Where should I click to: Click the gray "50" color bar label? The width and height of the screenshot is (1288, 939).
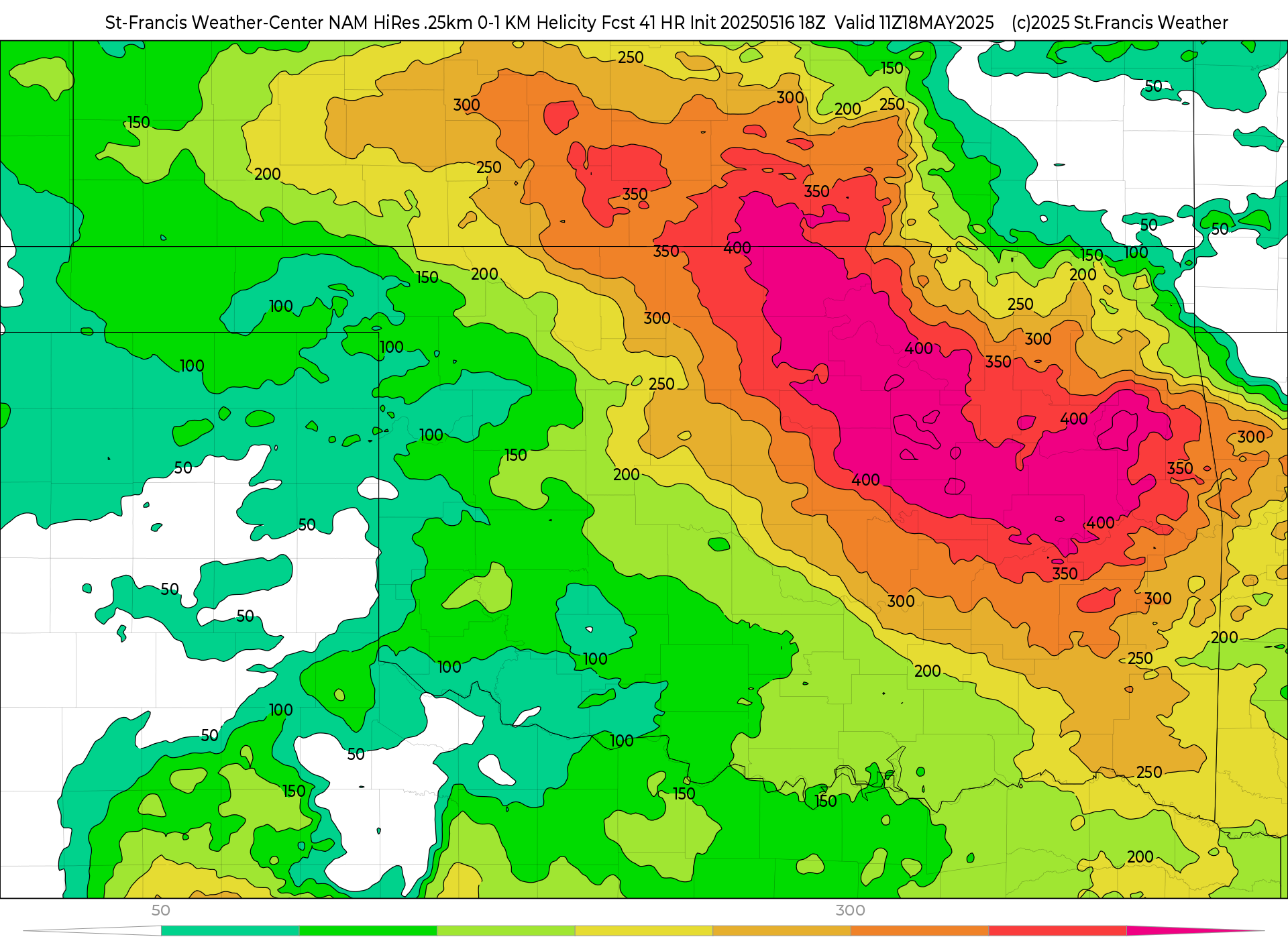pos(161,911)
